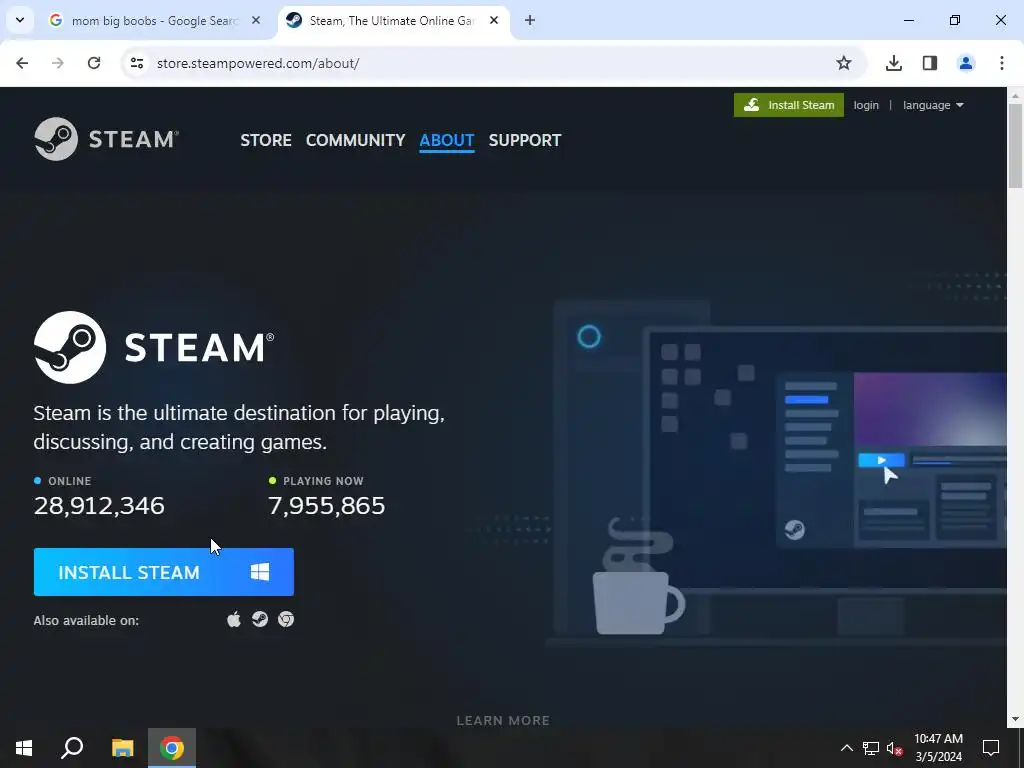Click the login link

pyautogui.click(x=866, y=105)
